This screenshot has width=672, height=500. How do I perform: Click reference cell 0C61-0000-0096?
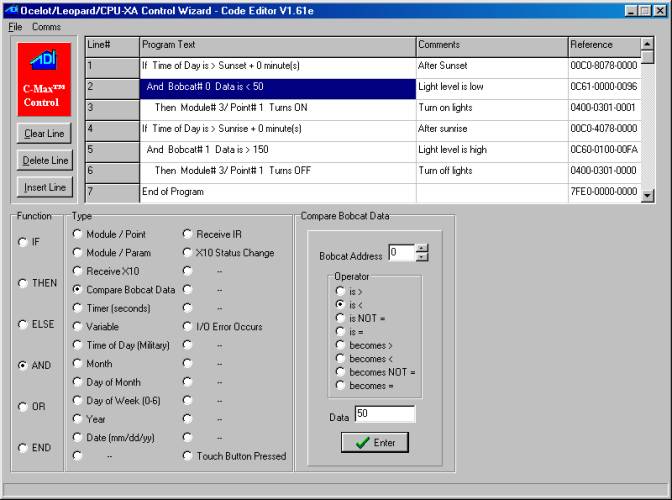click(605, 89)
